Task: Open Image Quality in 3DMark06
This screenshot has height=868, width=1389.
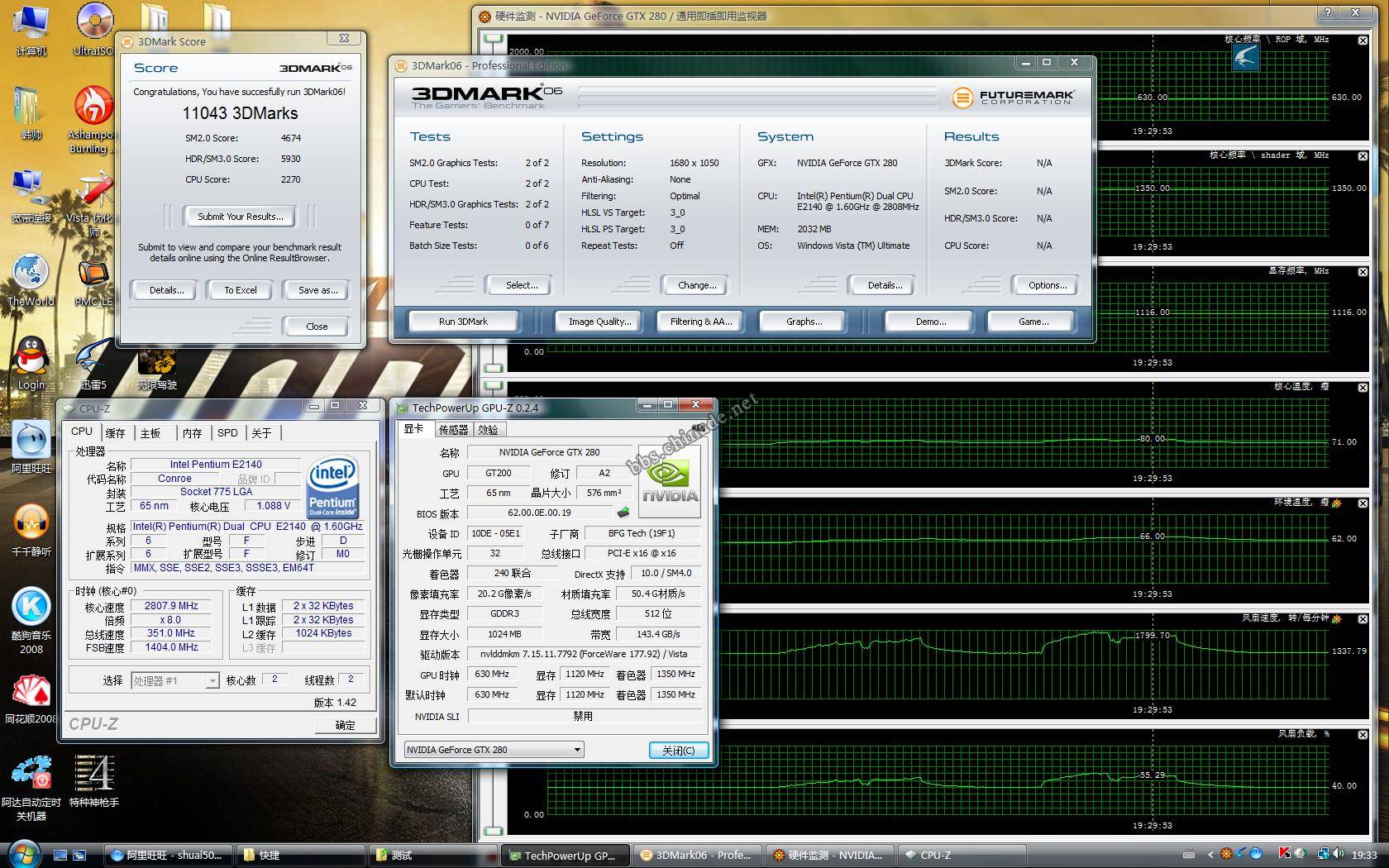Action: point(599,322)
